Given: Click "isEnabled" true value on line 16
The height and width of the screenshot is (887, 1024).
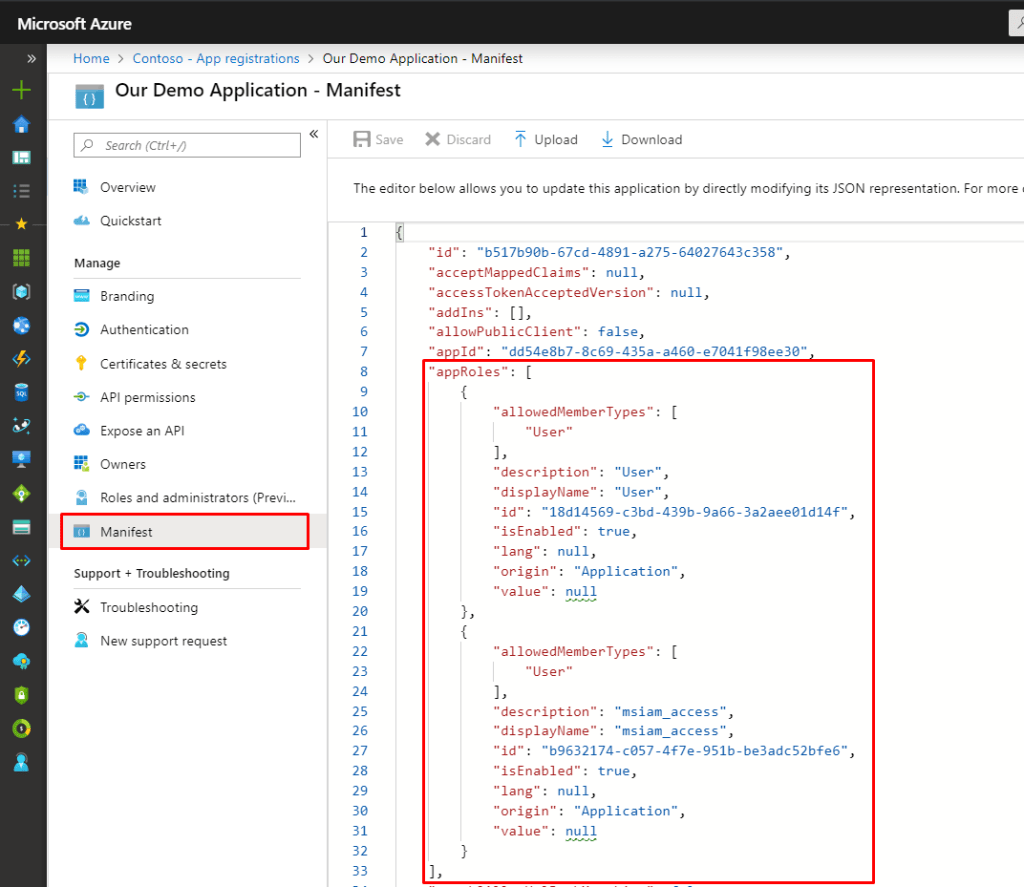Looking at the screenshot, I should (614, 532).
